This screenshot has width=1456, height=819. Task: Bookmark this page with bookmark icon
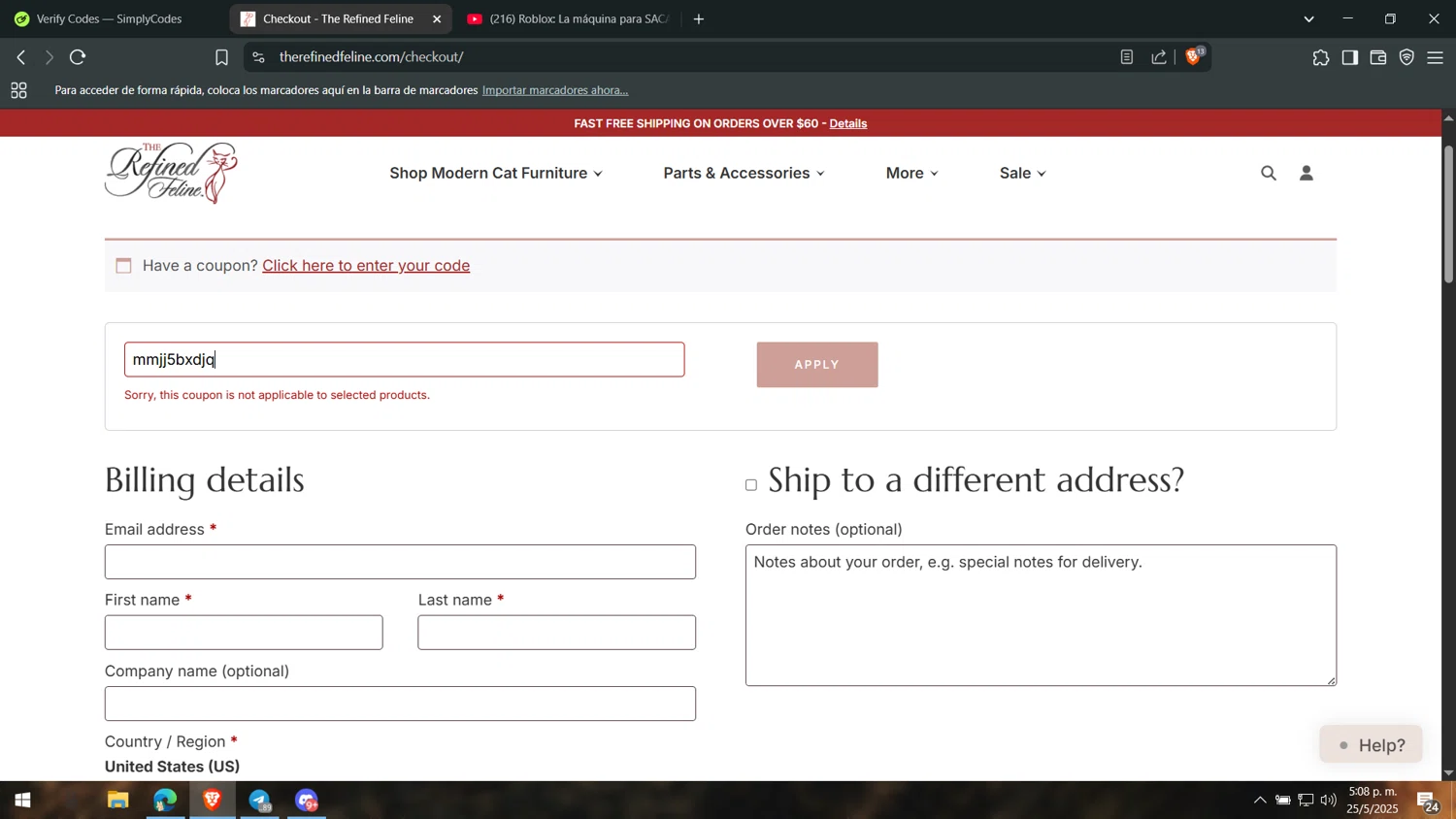(x=221, y=57)
